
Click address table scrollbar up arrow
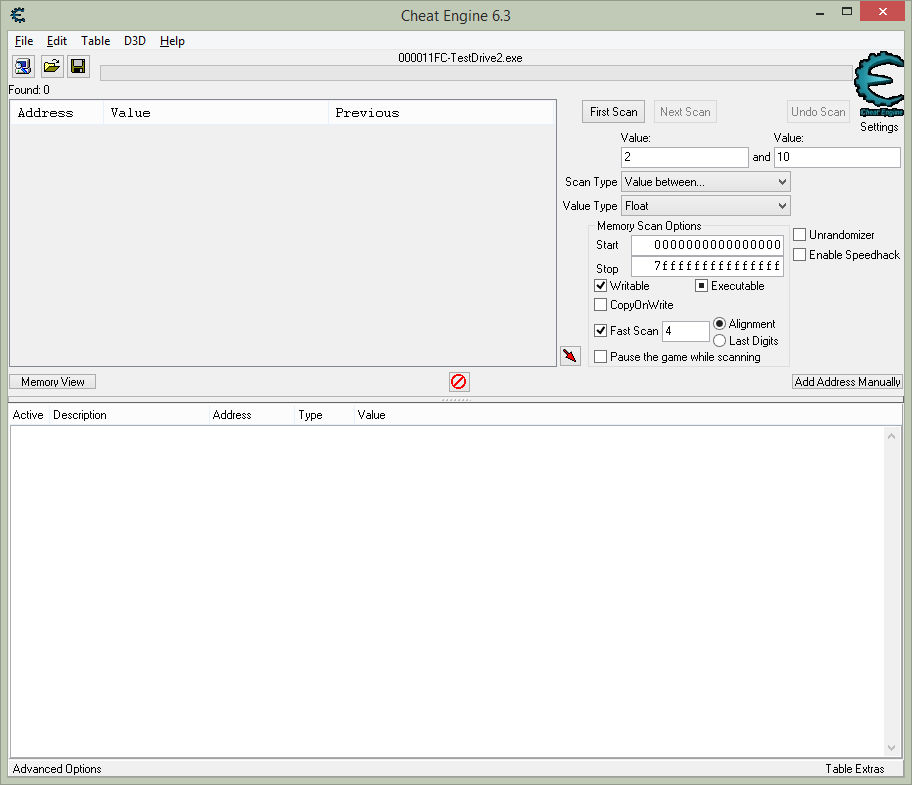(891, 436)
